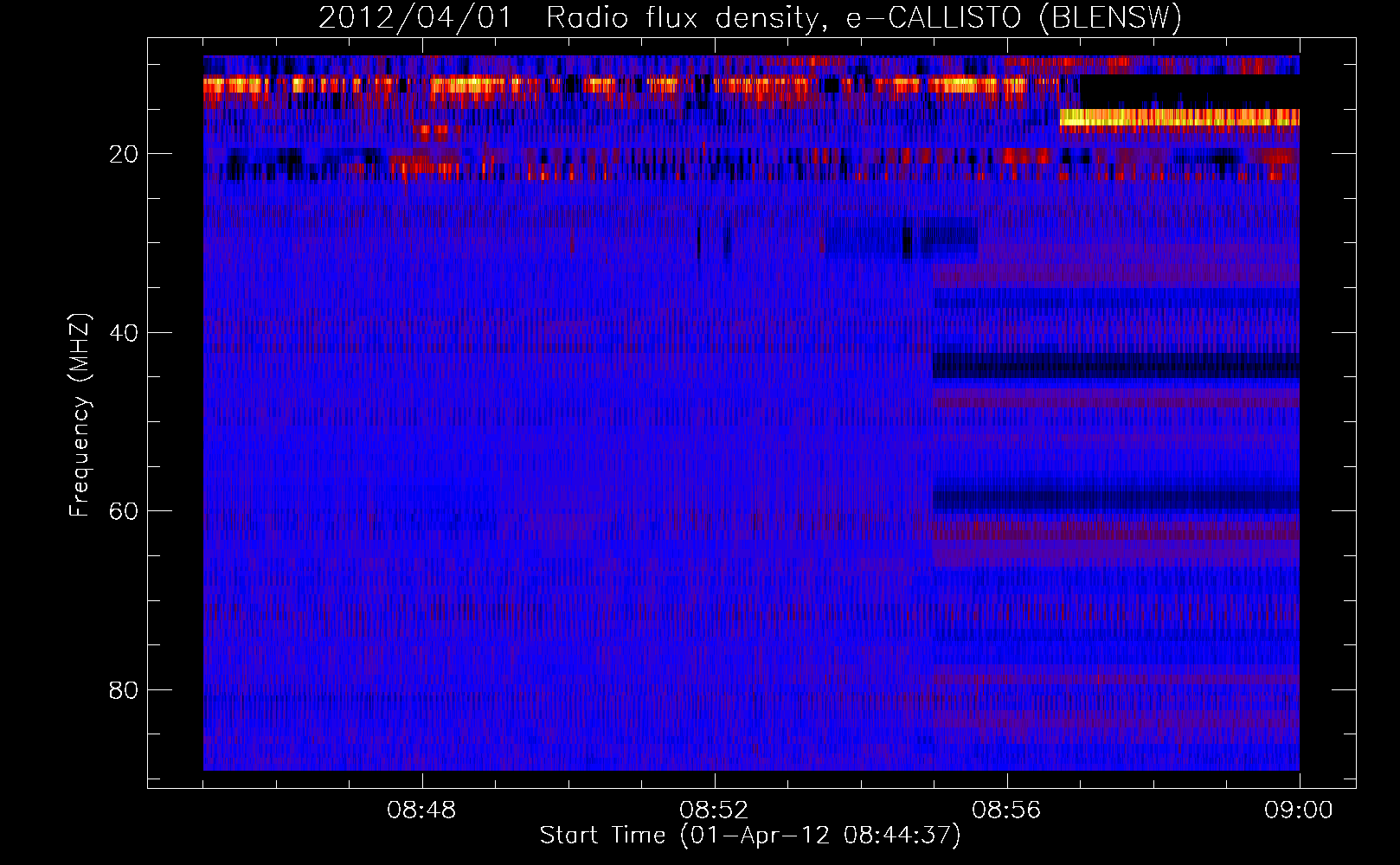This screenshot has width=1400, height=865.
Task: Click the 08:52 time tick label
Action: [714, 811]
